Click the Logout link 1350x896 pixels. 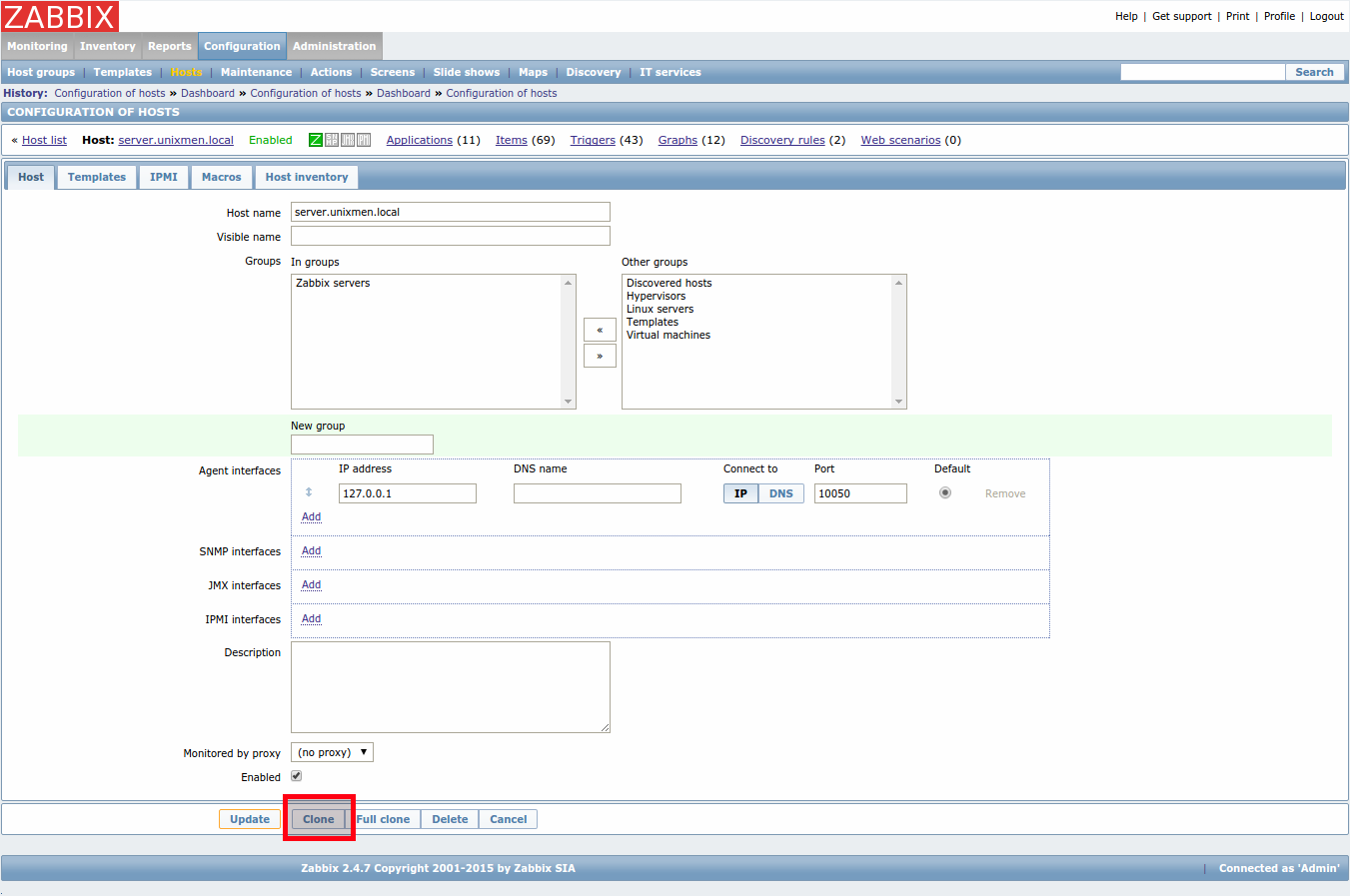coord(1327,16)
